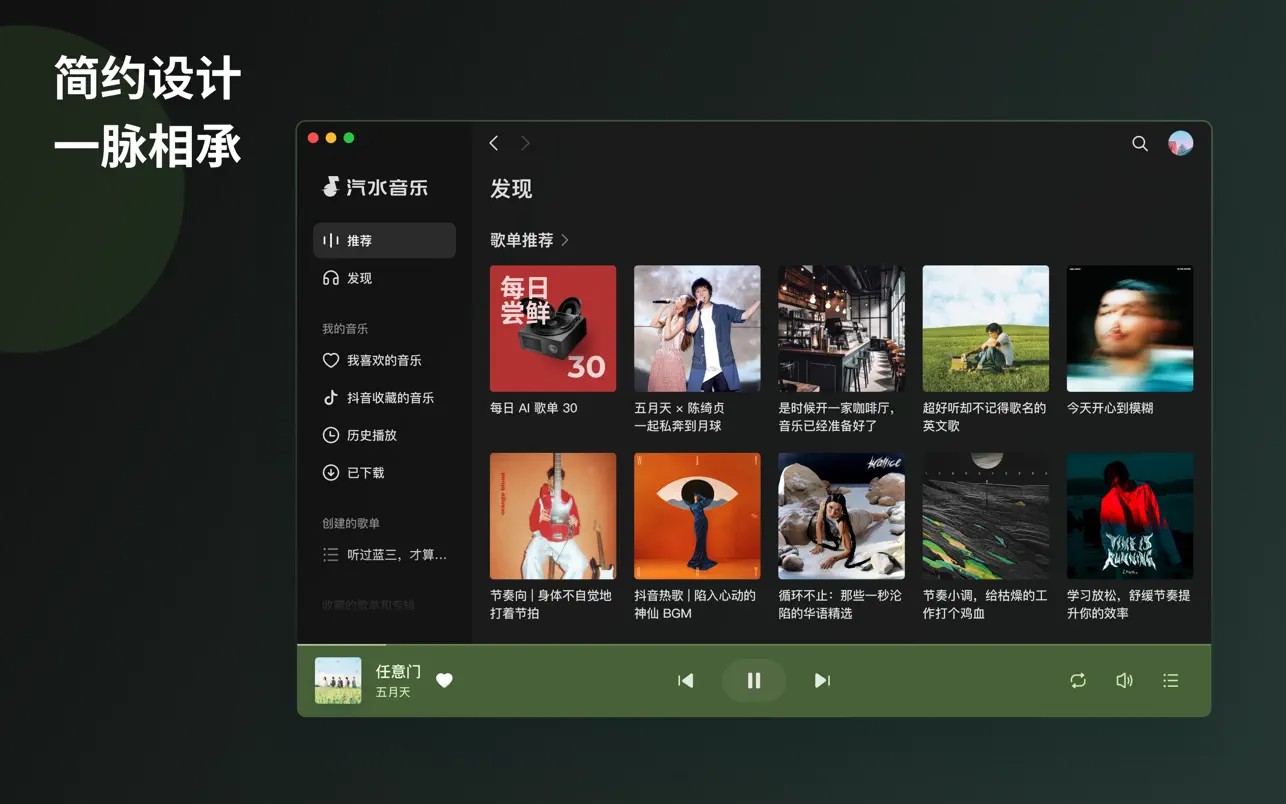Click the artist name 五月天 in player
The height and width of the screenshot is (804, 1286).
tap(393, 692)
